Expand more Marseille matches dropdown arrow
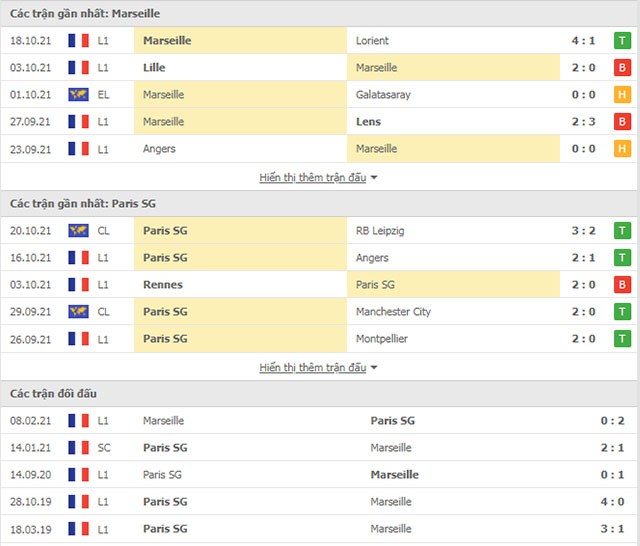The width and height of the screenshot is (640, 546). [x=374, y=178]
